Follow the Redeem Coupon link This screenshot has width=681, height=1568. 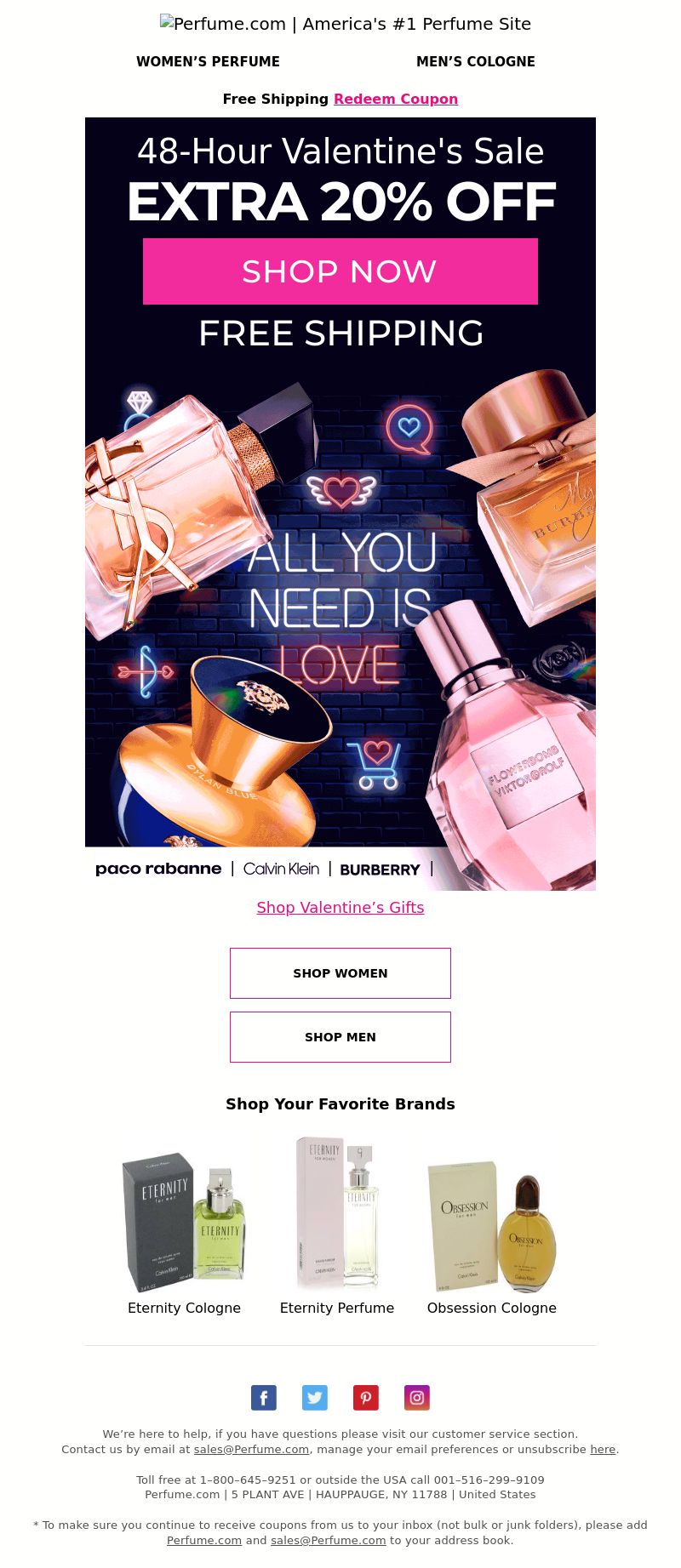click(396, 99)
